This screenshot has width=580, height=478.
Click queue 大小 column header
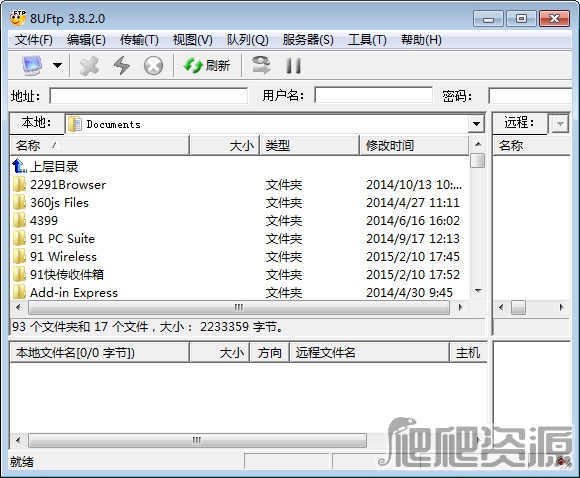coord(219,353)
